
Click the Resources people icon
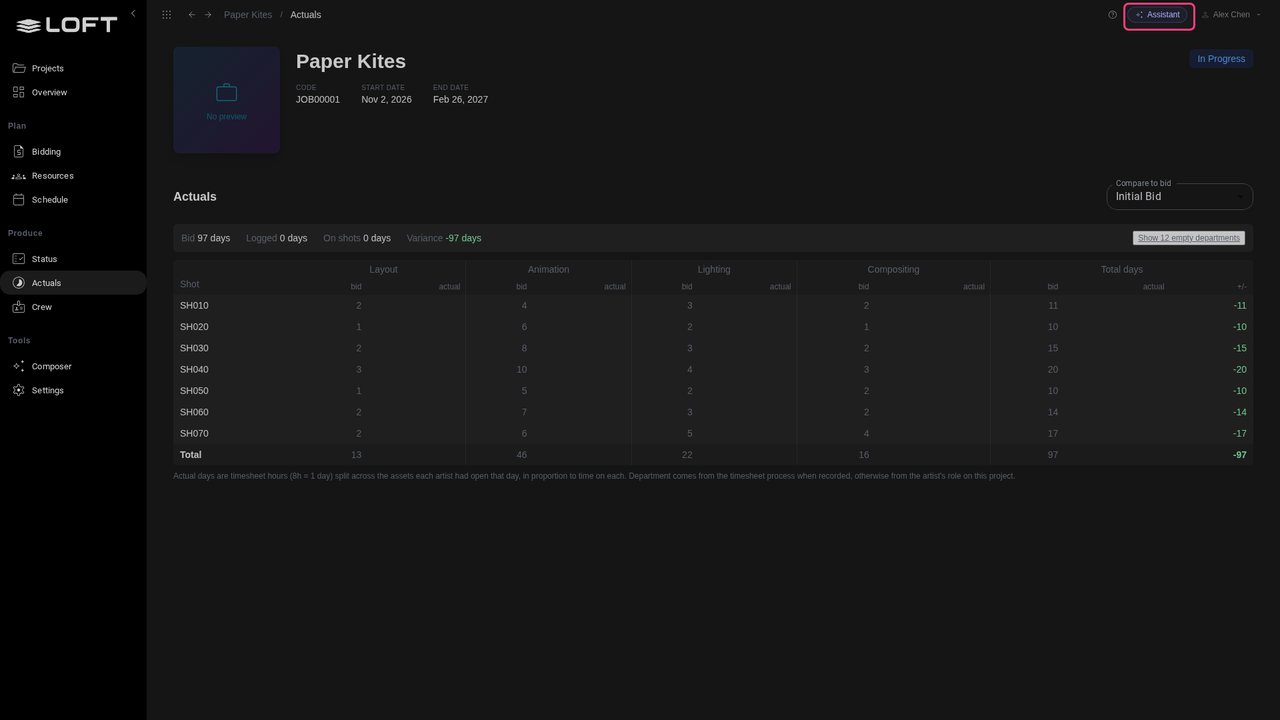[18, 176]
